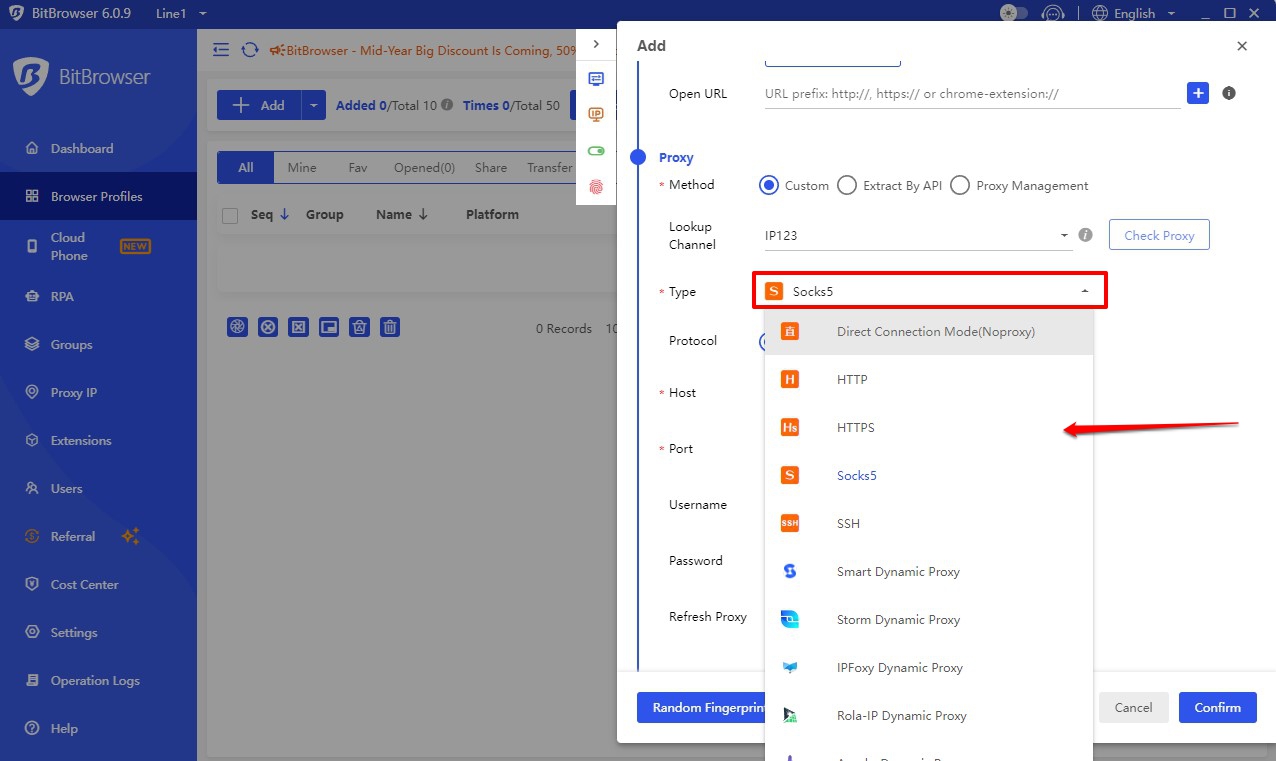
Task: Click the Help question mark icon
Action: 32,728
